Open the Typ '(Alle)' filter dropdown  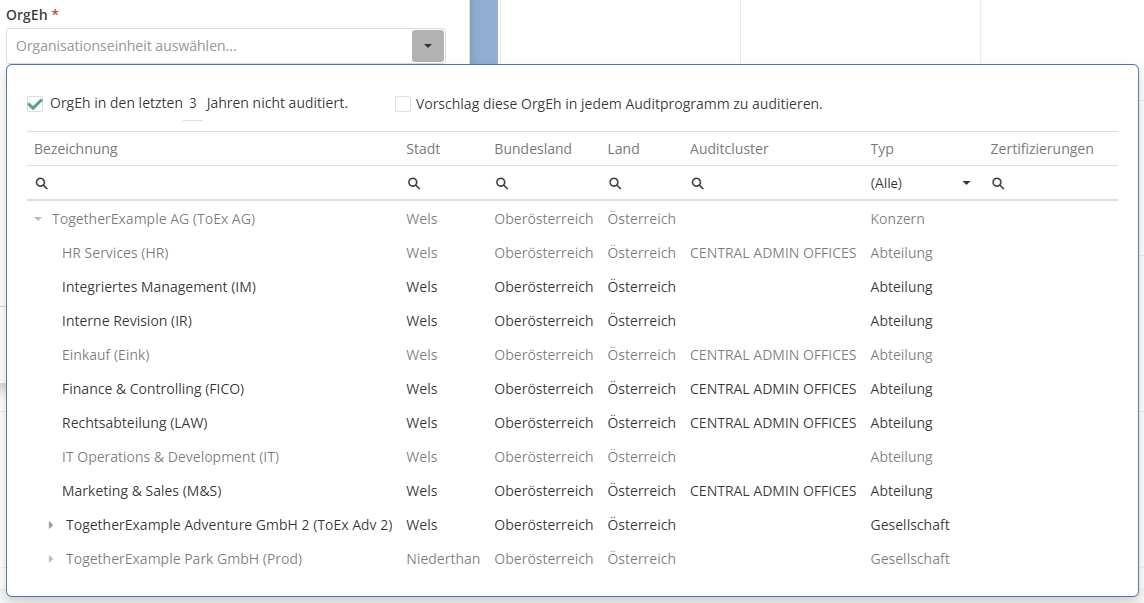click(x=966, y=184)
